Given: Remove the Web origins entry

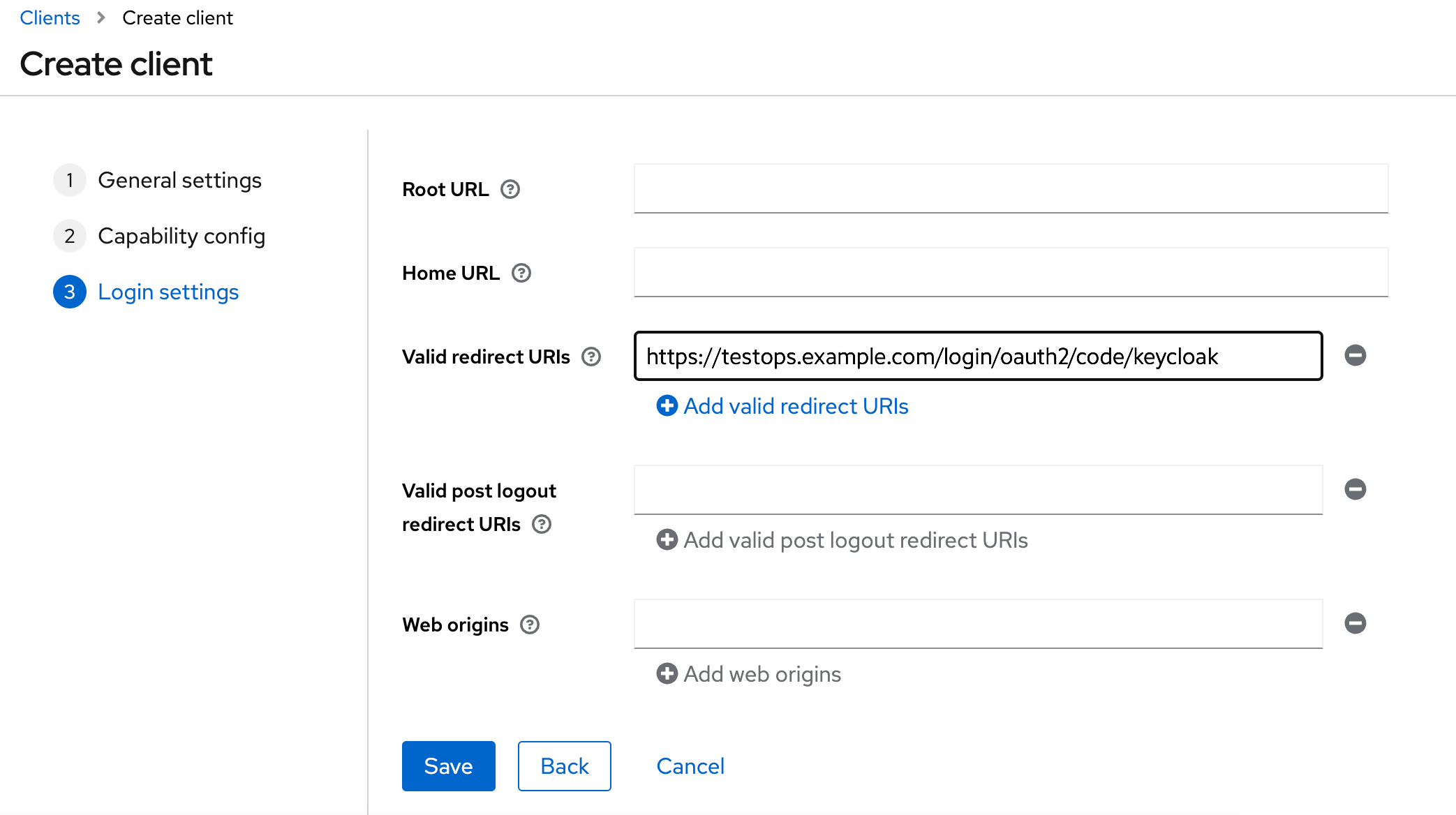Looking at the screenshot, I should click(x=1355, y=623).
